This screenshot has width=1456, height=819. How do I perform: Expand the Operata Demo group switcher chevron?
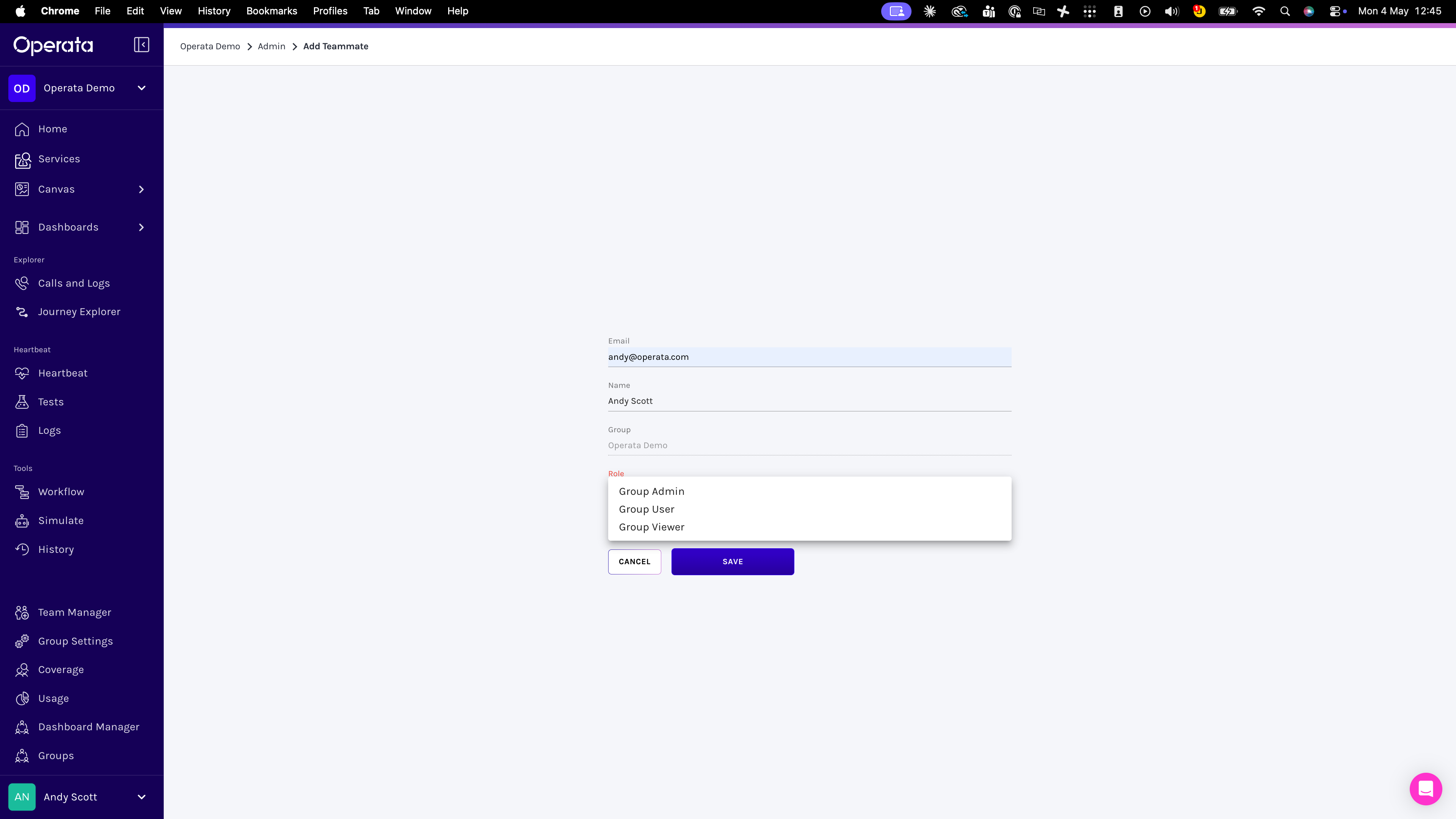click(141, 88)
